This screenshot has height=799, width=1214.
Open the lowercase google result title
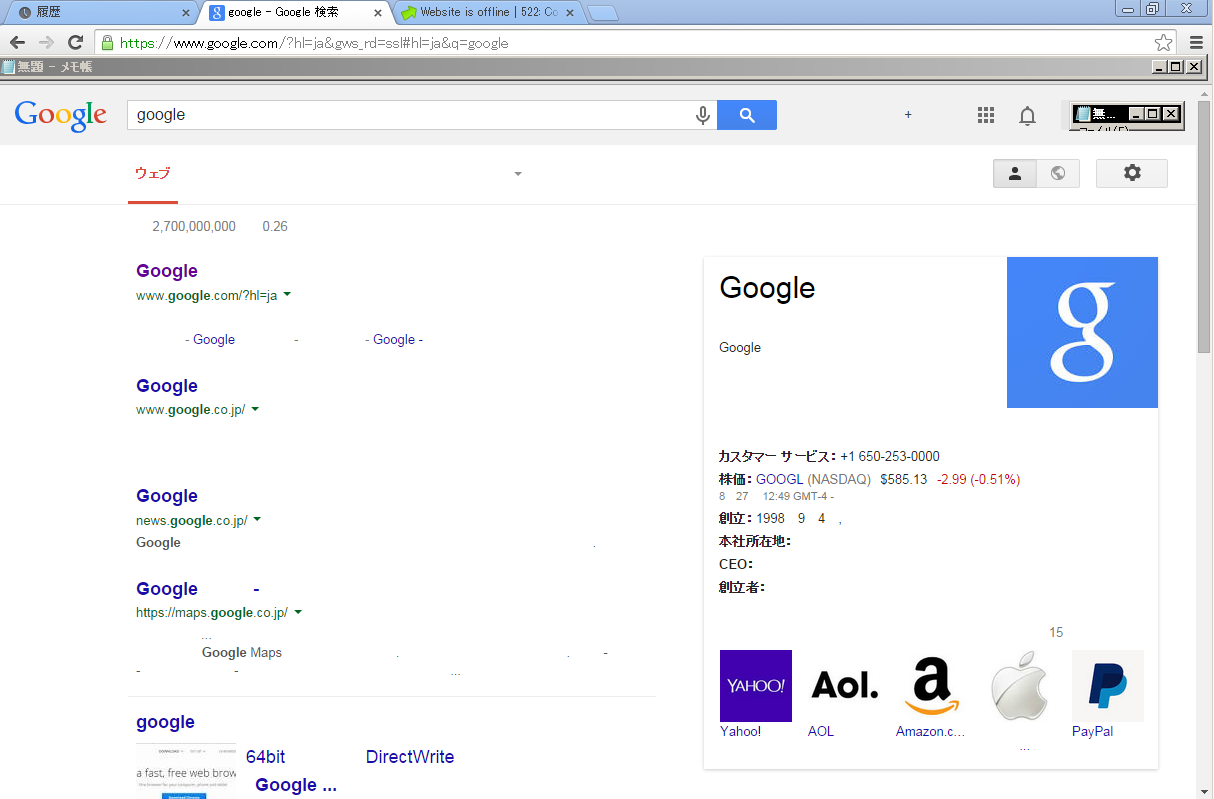click(x=165, y=722)
